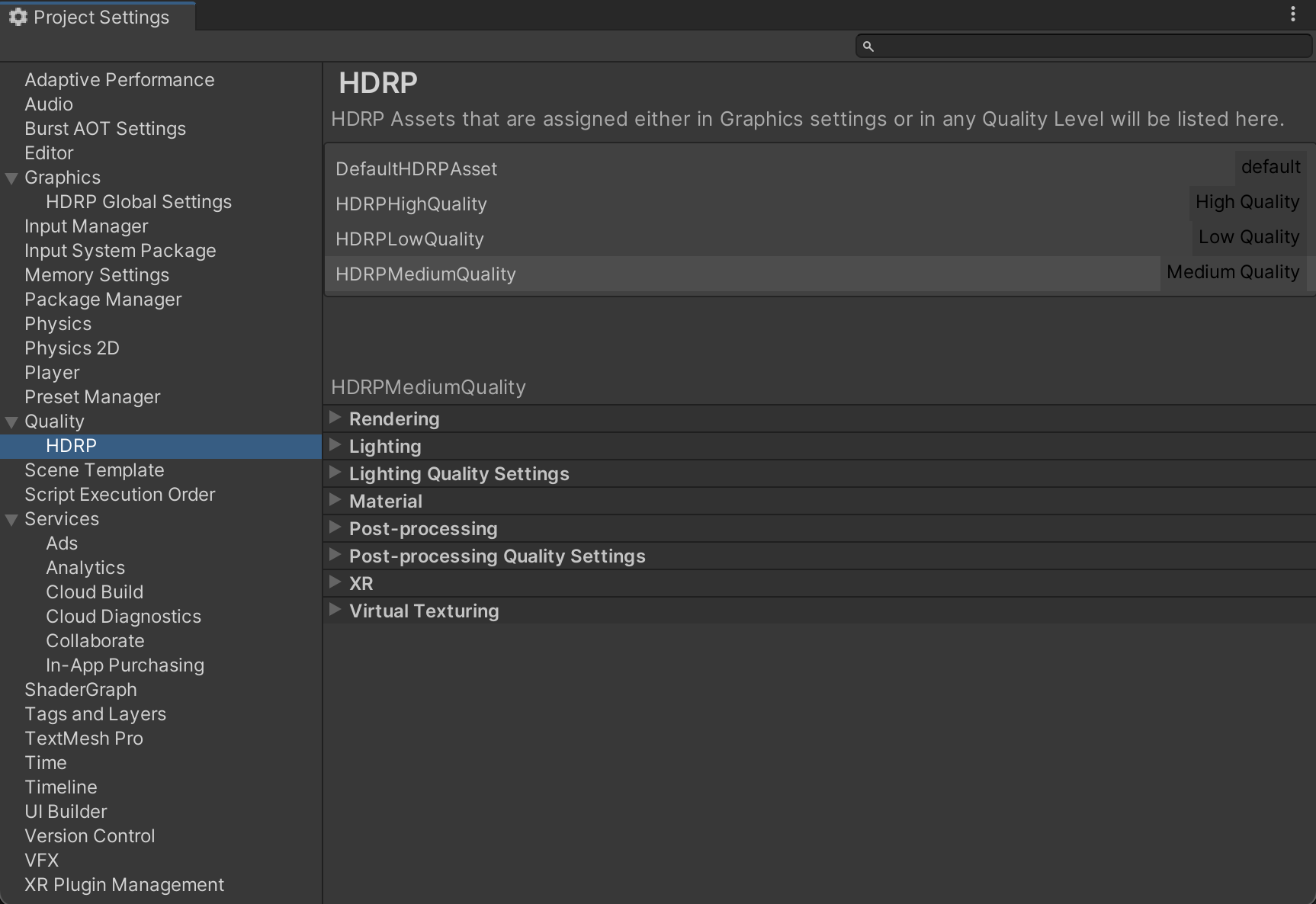
Task: Click the Project Settings gear icon
Action: pyautogui.click(x=17, y=16)
